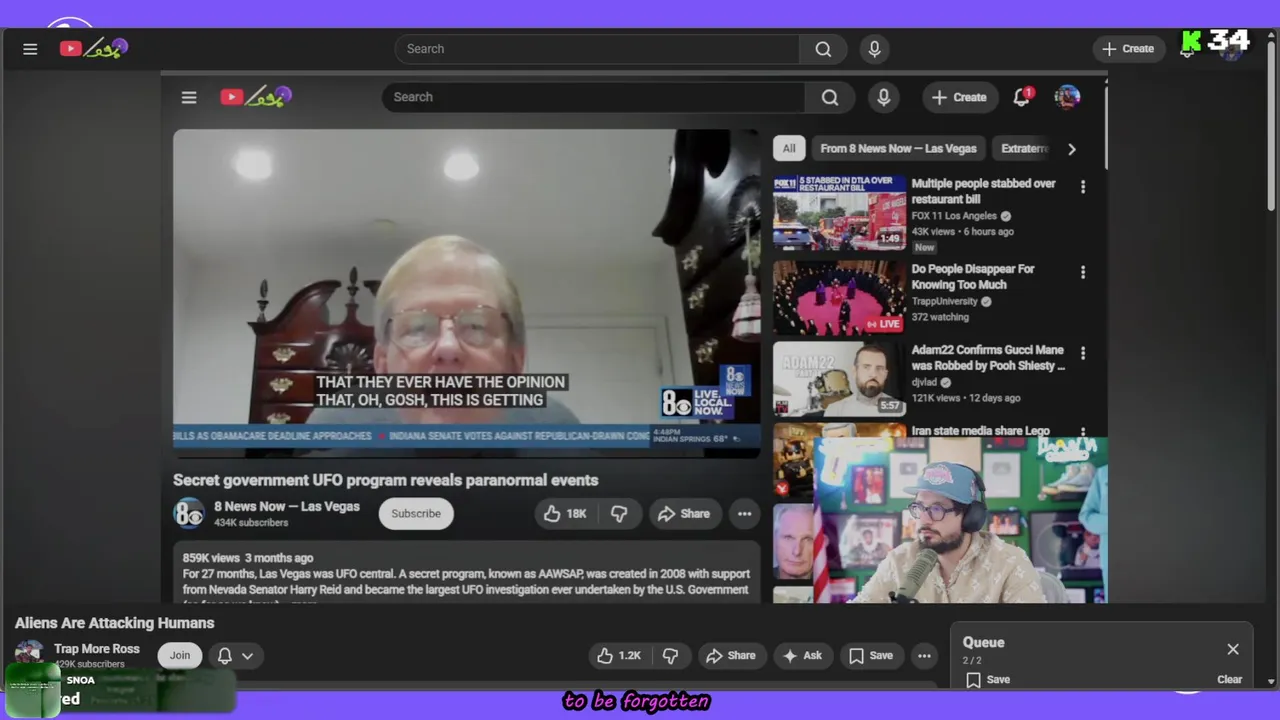Click inner microphone voice search icon

tap(883, 97)
